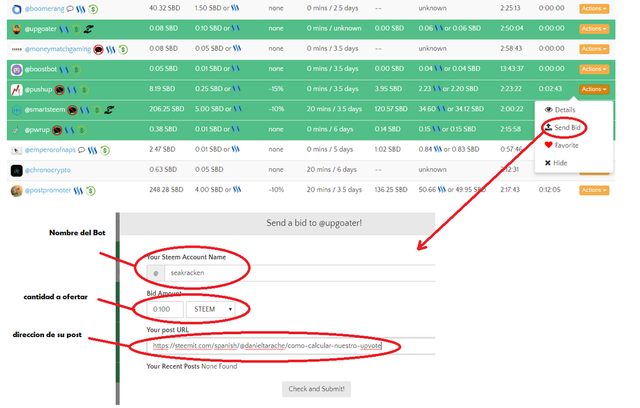Click the 0:12:05 time in the @postpromoter row
The image size is (640, 408).
click(549, 190)
